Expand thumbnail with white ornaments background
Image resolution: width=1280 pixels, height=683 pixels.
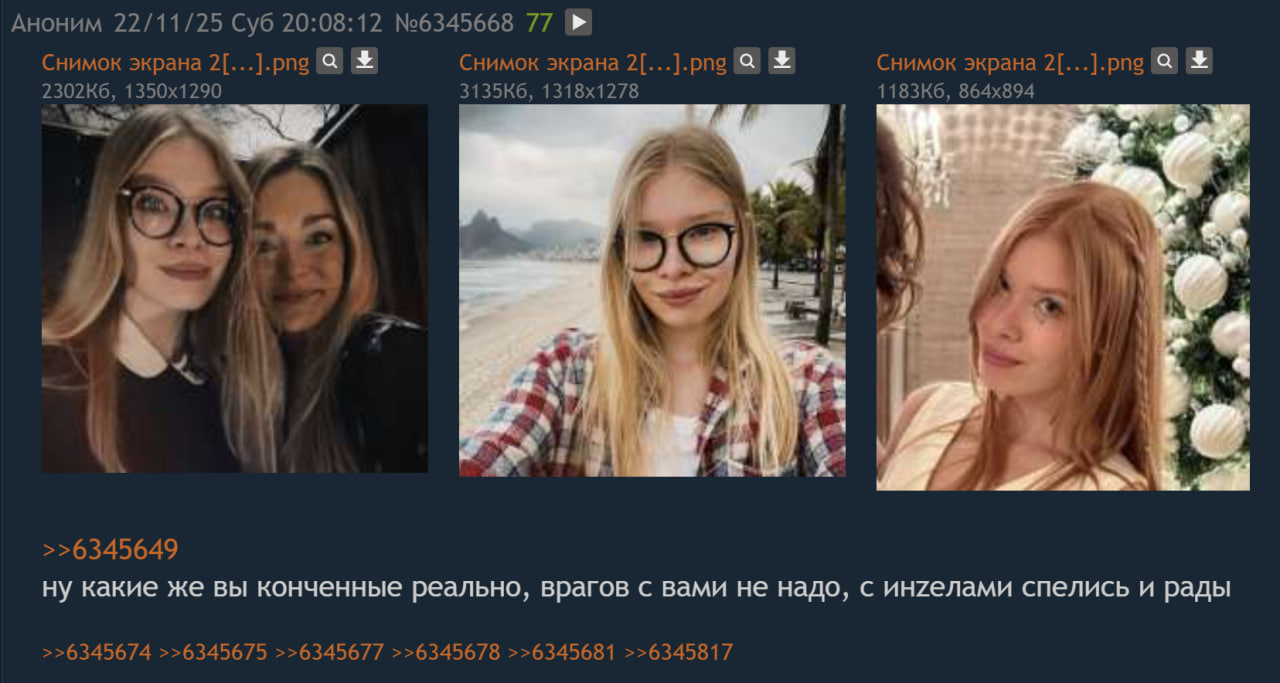(x=1063, y=297)
